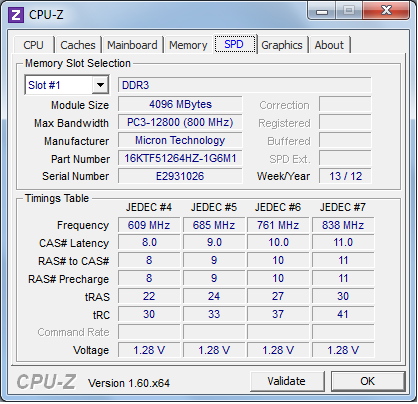418x404 pixels.
Task: Click the Validate button
Action: point(287,381)
